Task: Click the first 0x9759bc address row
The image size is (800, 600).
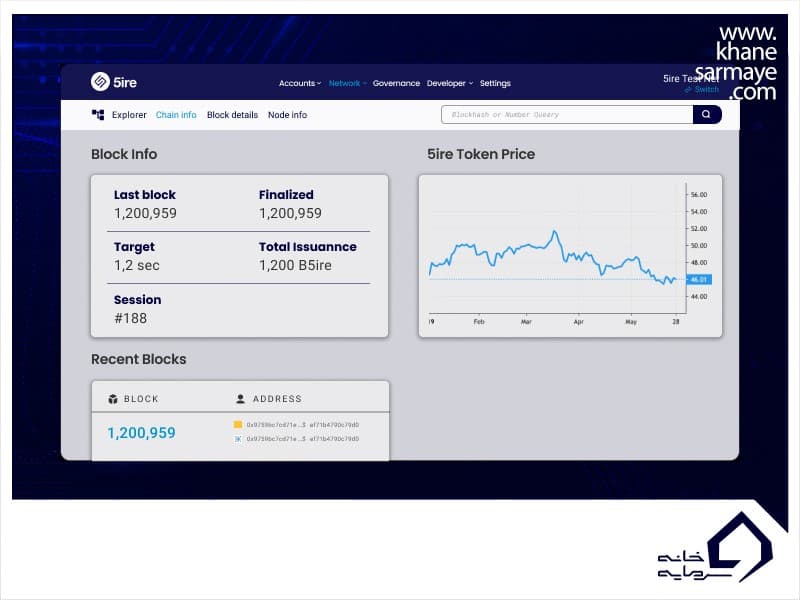Action: tap(303, 424)
